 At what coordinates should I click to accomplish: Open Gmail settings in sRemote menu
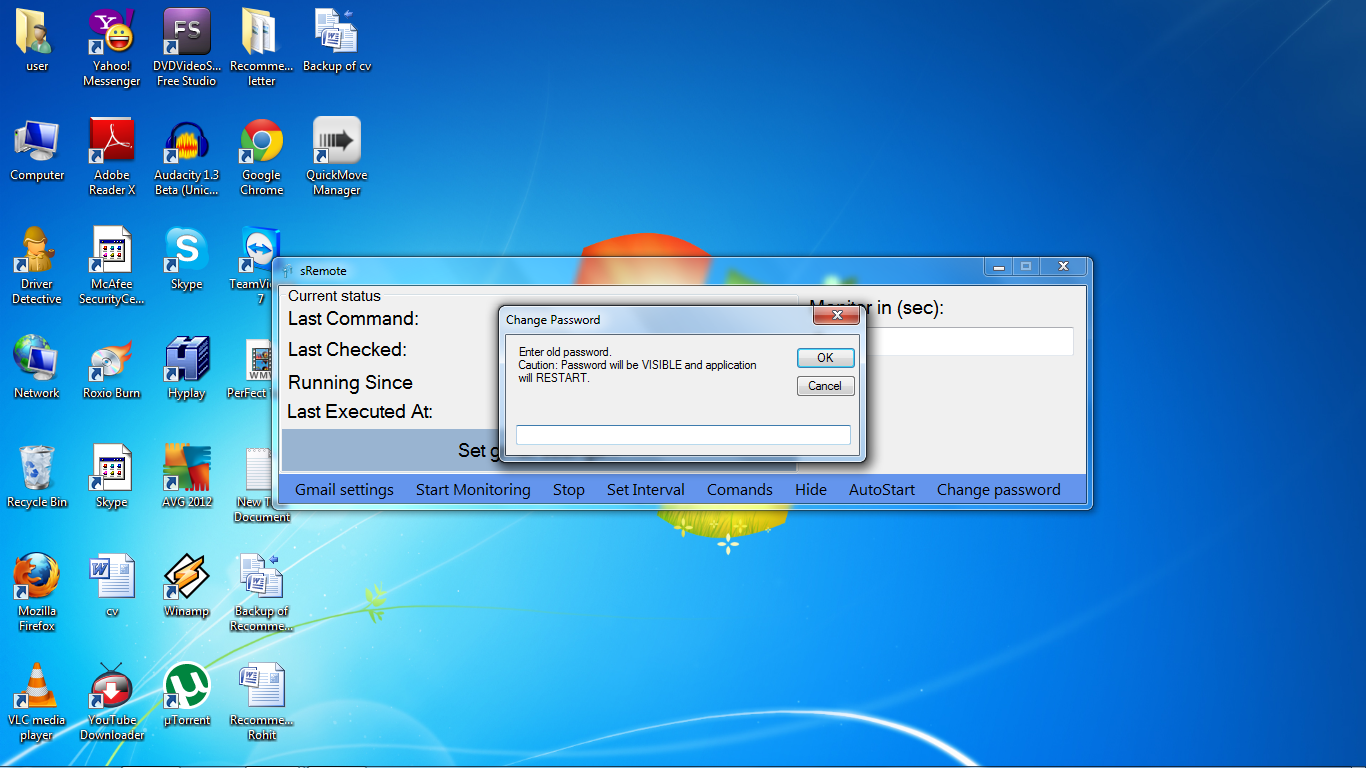point(344,489)
